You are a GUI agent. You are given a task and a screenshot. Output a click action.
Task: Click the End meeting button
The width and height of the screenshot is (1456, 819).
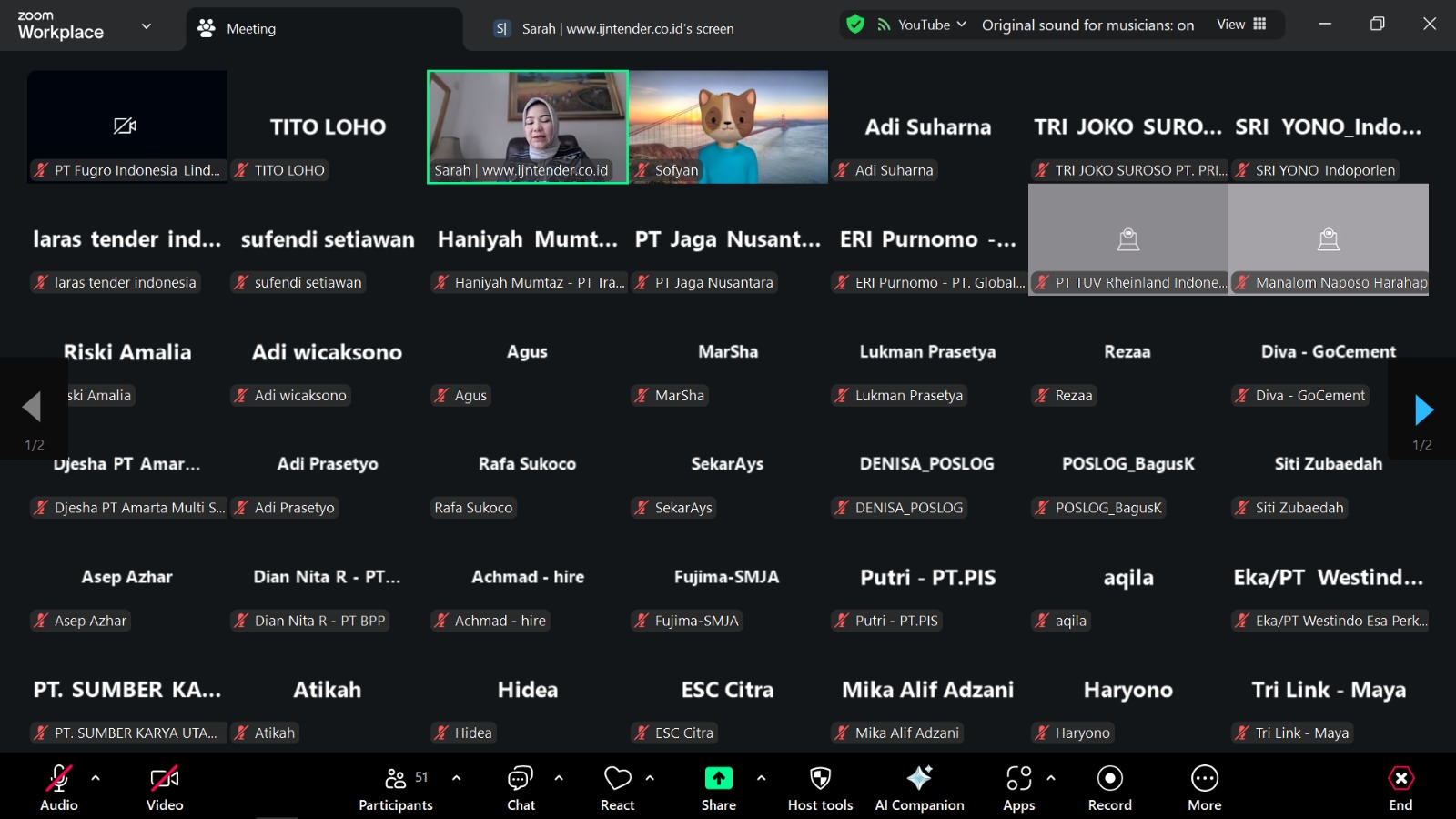coord(1400,788)
